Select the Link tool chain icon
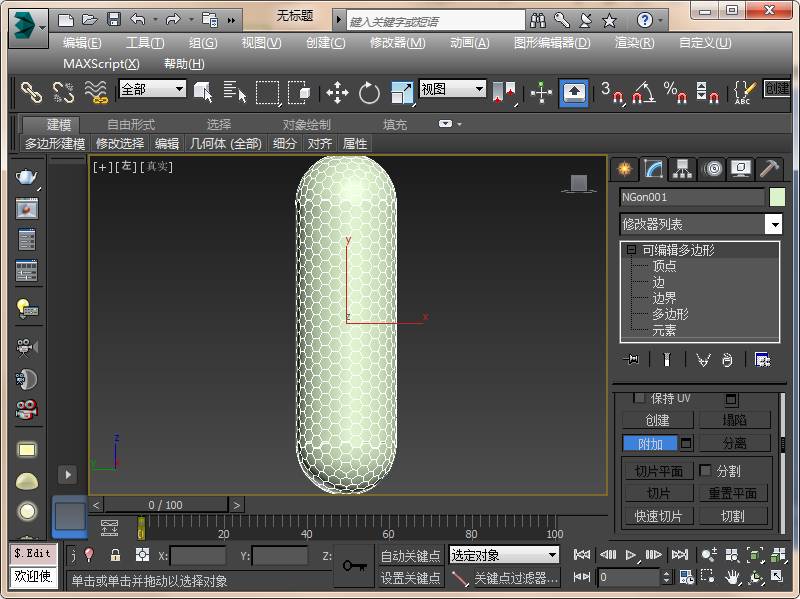The height and width of the screenshot is (599, 800). click(x=31, y=92)
